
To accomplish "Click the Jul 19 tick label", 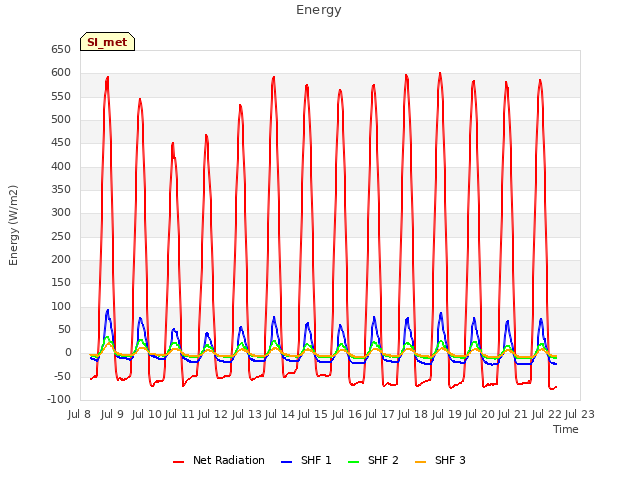I will coord(447,414).
